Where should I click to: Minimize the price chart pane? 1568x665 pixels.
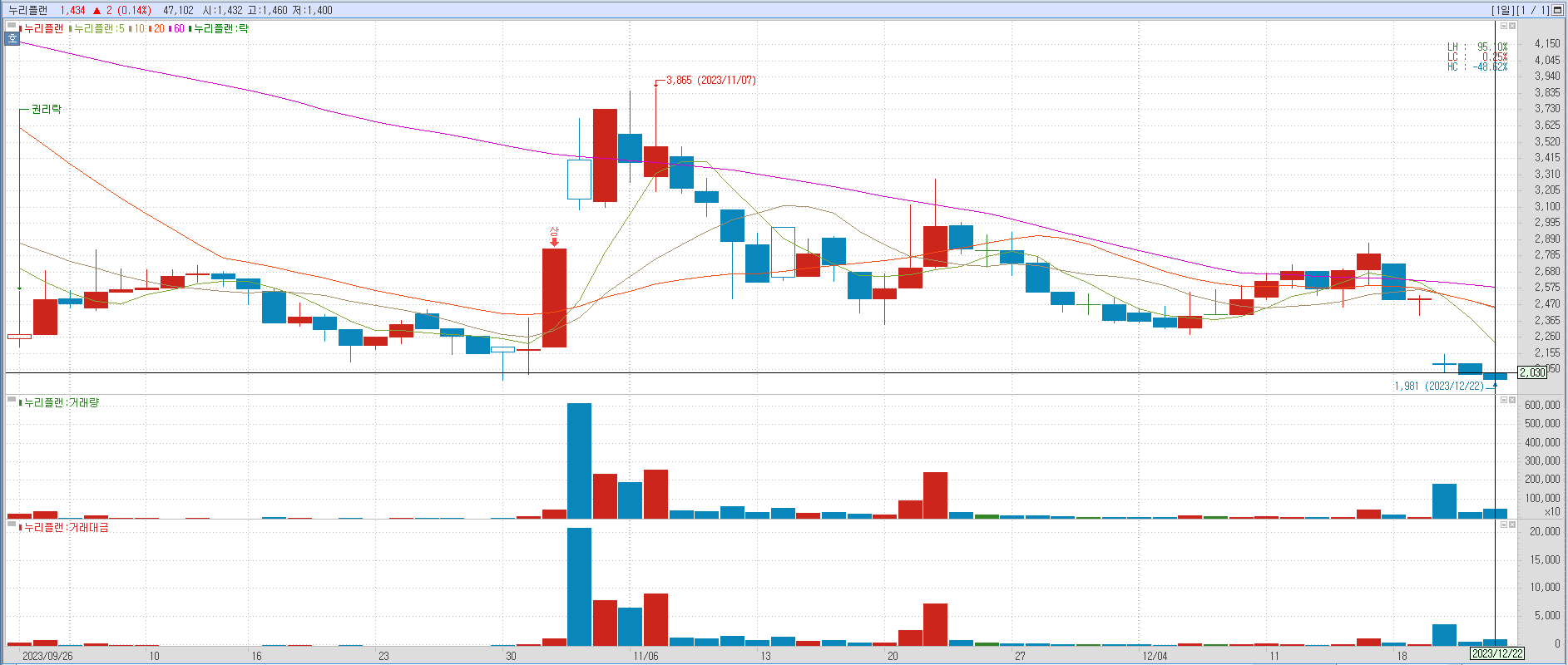pos(1503,27)
